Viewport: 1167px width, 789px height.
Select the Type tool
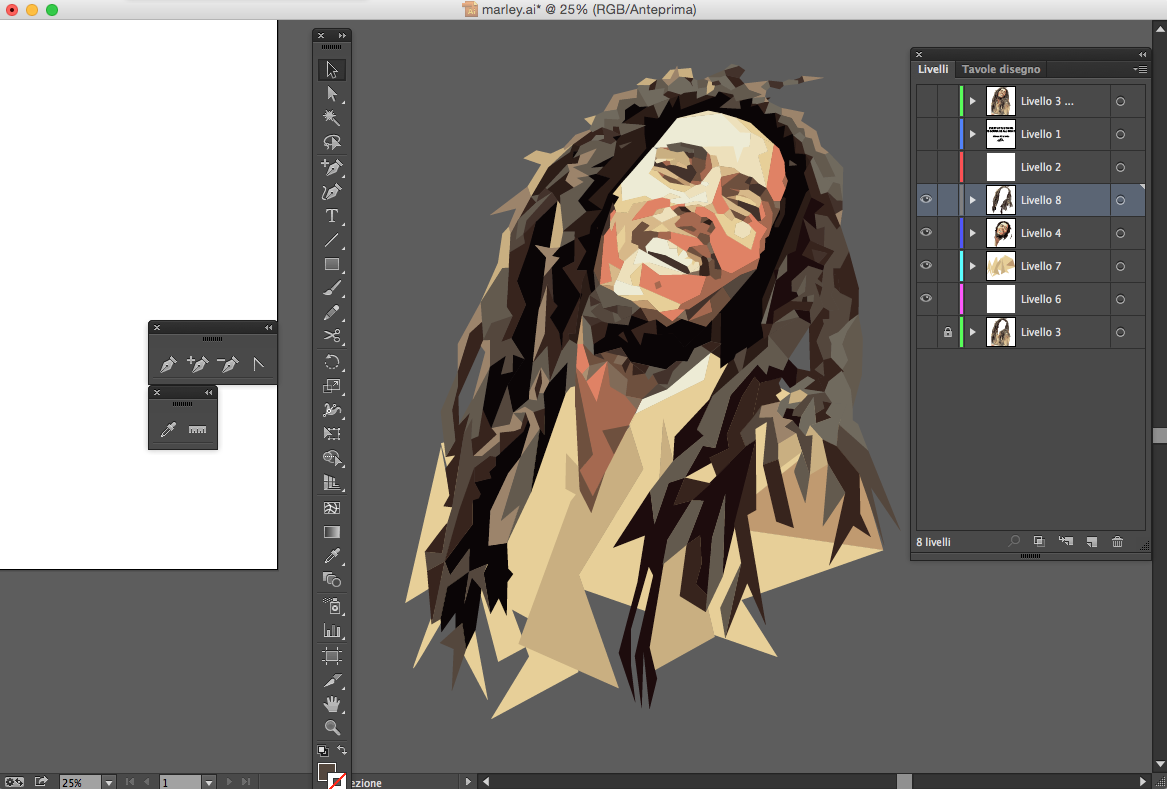tap(332, 216)
